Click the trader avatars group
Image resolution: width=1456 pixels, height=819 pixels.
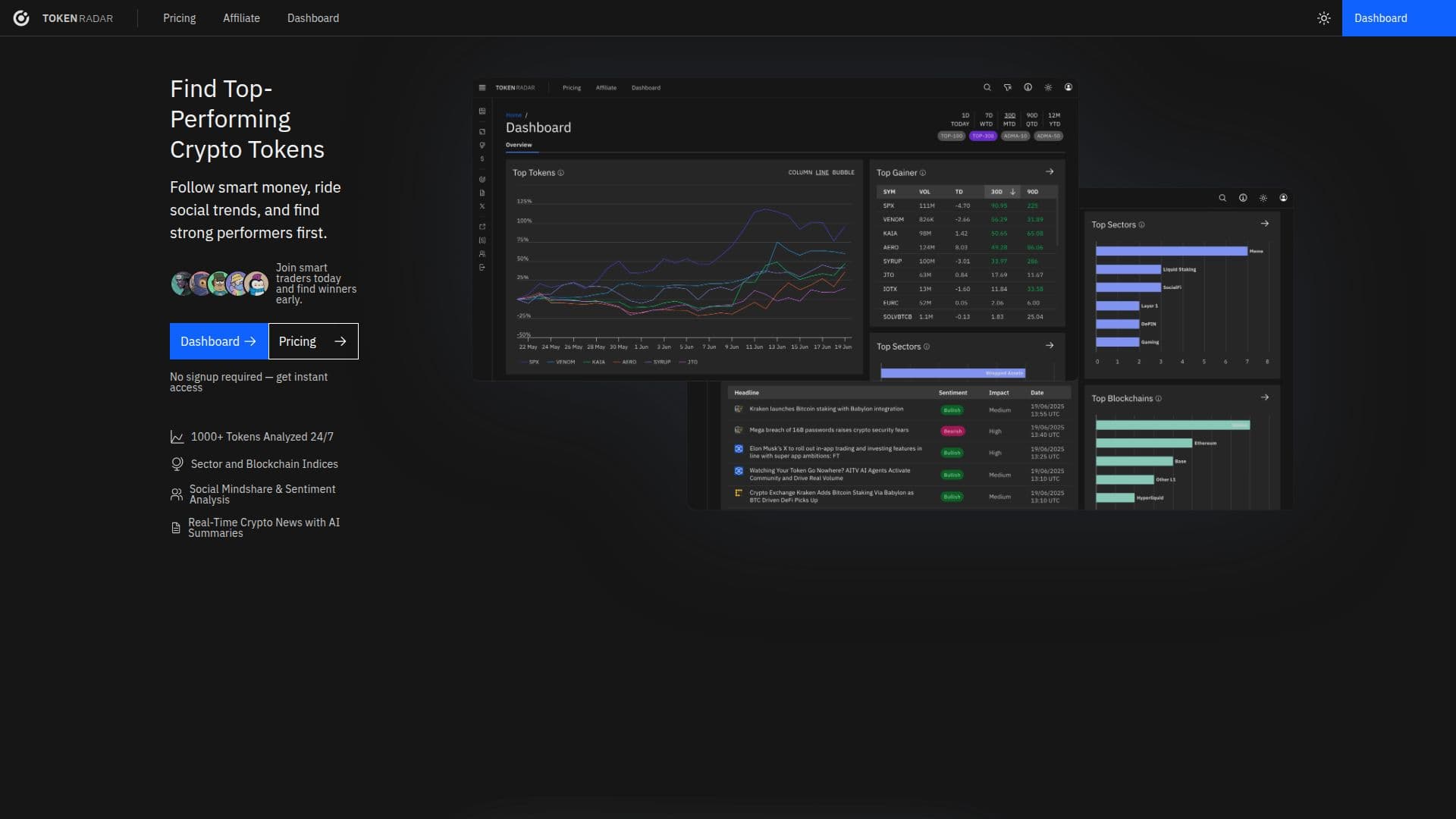click(x=219, y=284)
